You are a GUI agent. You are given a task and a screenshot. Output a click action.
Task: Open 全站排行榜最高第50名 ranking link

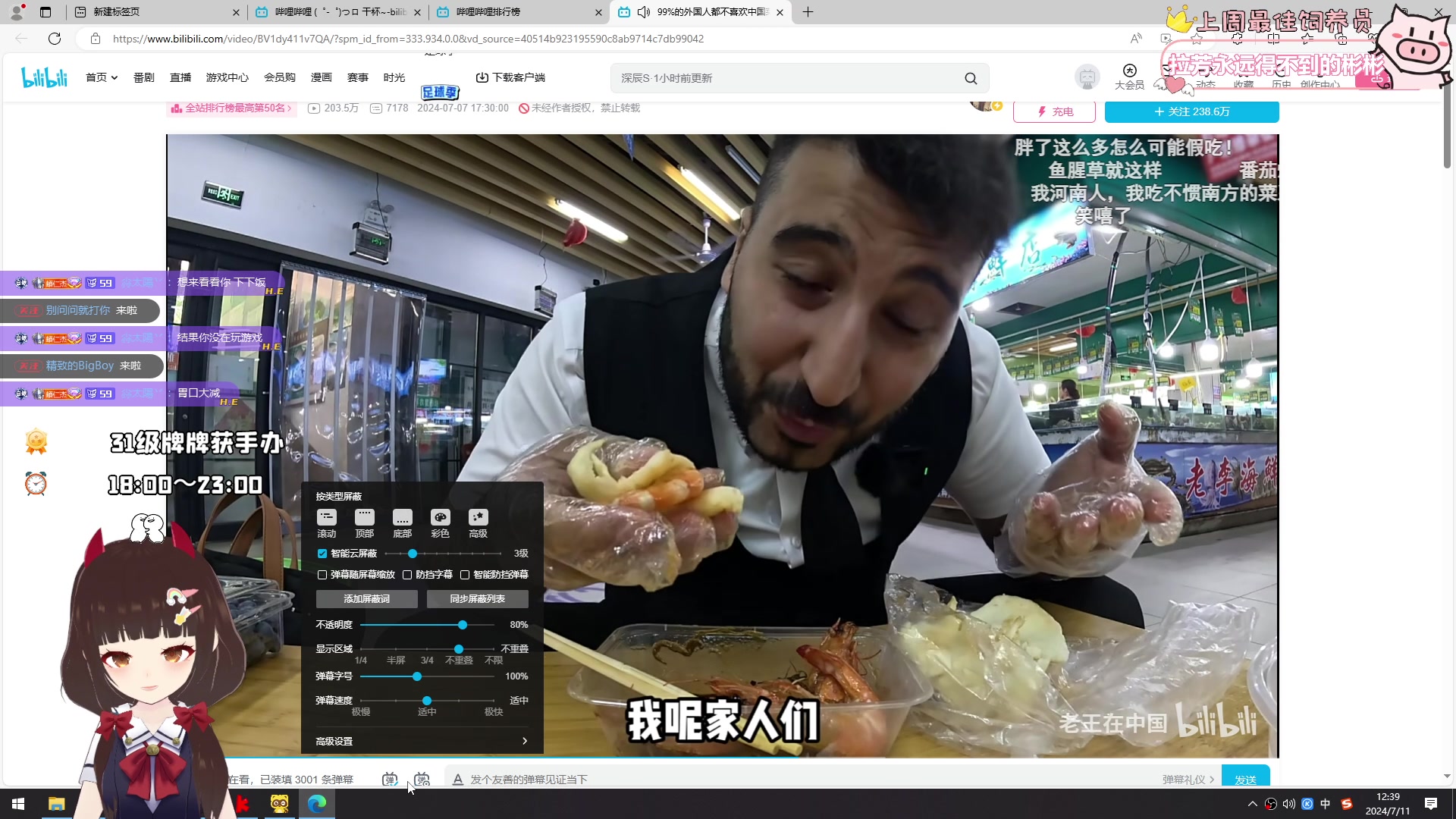pyautogui.click(x=231, y=108)
